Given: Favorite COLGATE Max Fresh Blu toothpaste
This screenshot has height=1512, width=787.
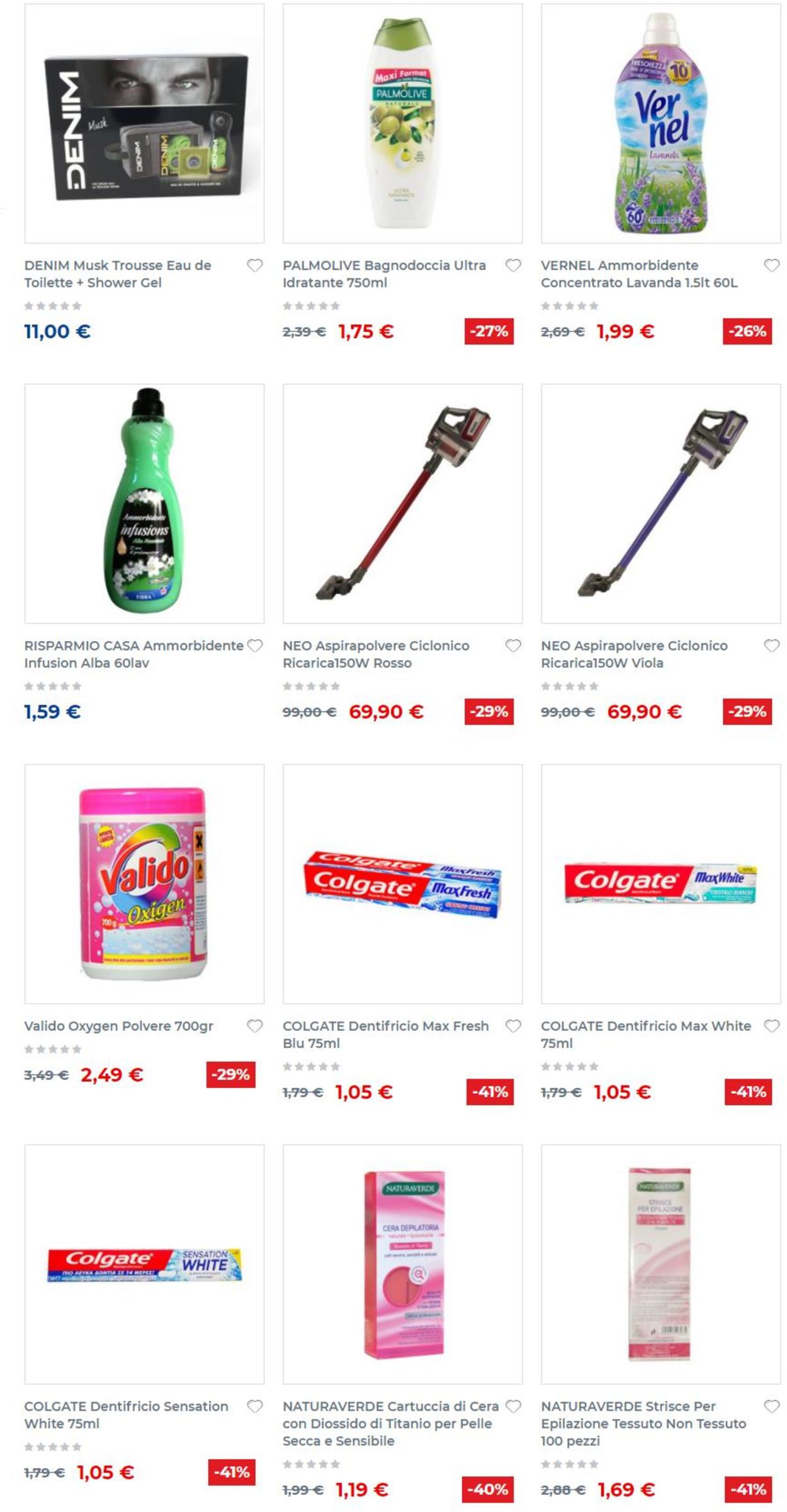Looking at the screenshot, I should click(x=513, y=1026).
